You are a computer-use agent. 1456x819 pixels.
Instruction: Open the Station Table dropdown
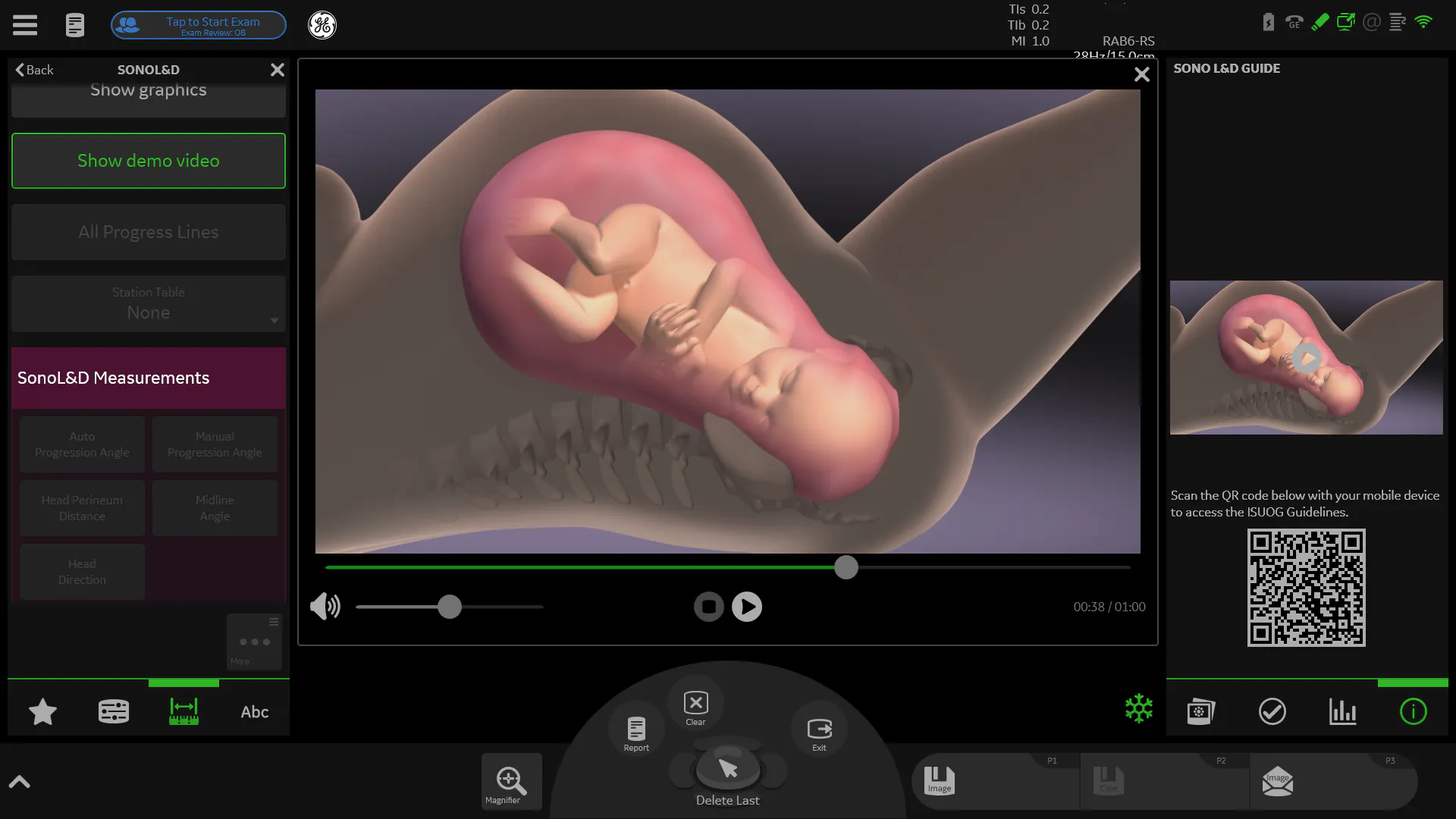(149, 303)
